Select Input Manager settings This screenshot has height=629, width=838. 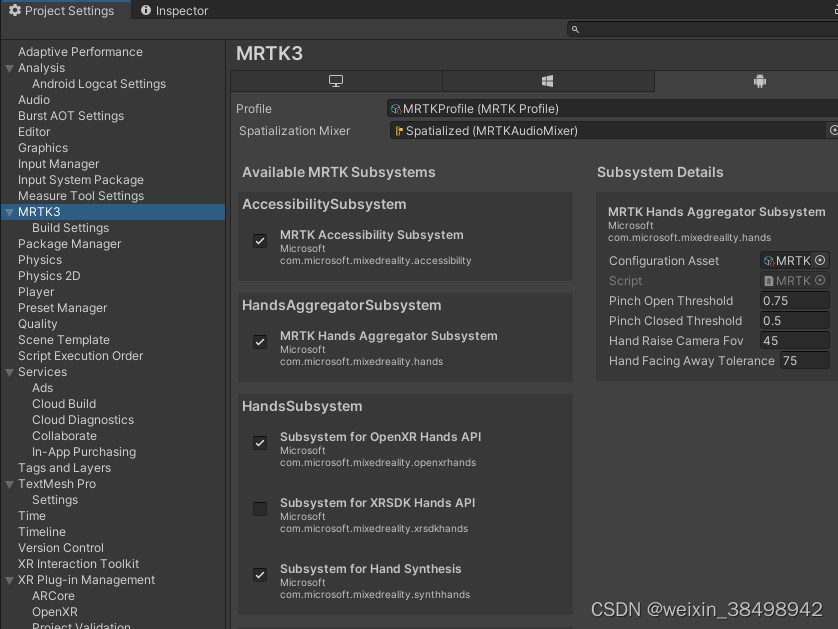click(x=58, y=164)
